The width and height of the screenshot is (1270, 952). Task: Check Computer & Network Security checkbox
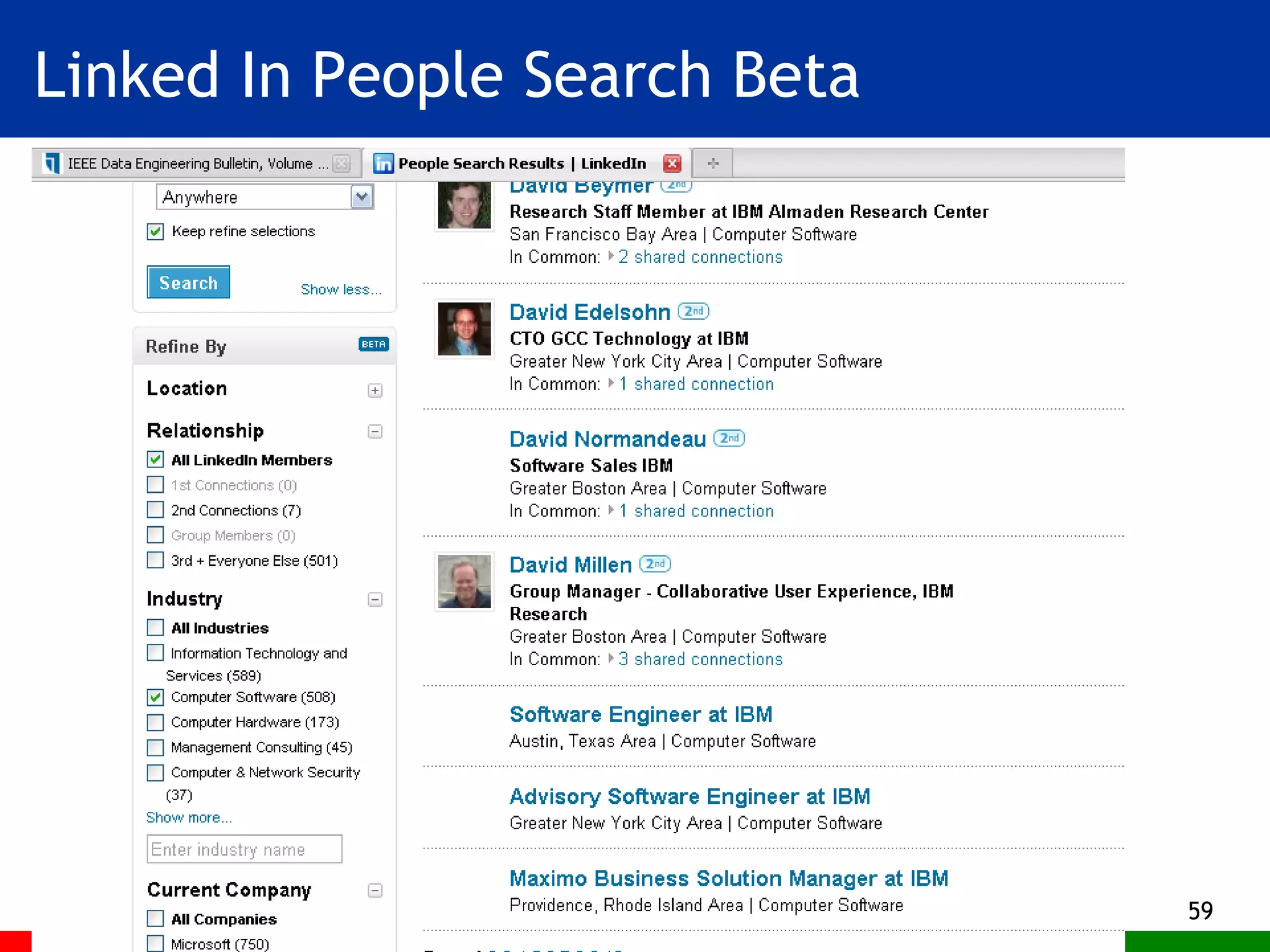(x=155, y=773)
